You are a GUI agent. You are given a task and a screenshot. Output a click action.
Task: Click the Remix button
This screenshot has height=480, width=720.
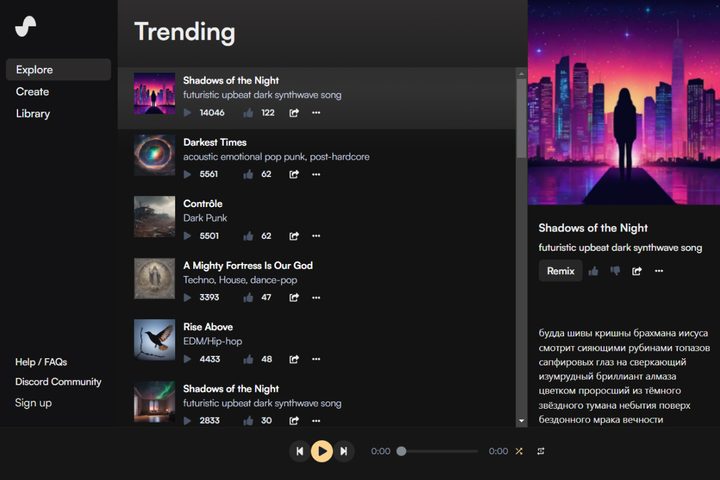(560, 271)
